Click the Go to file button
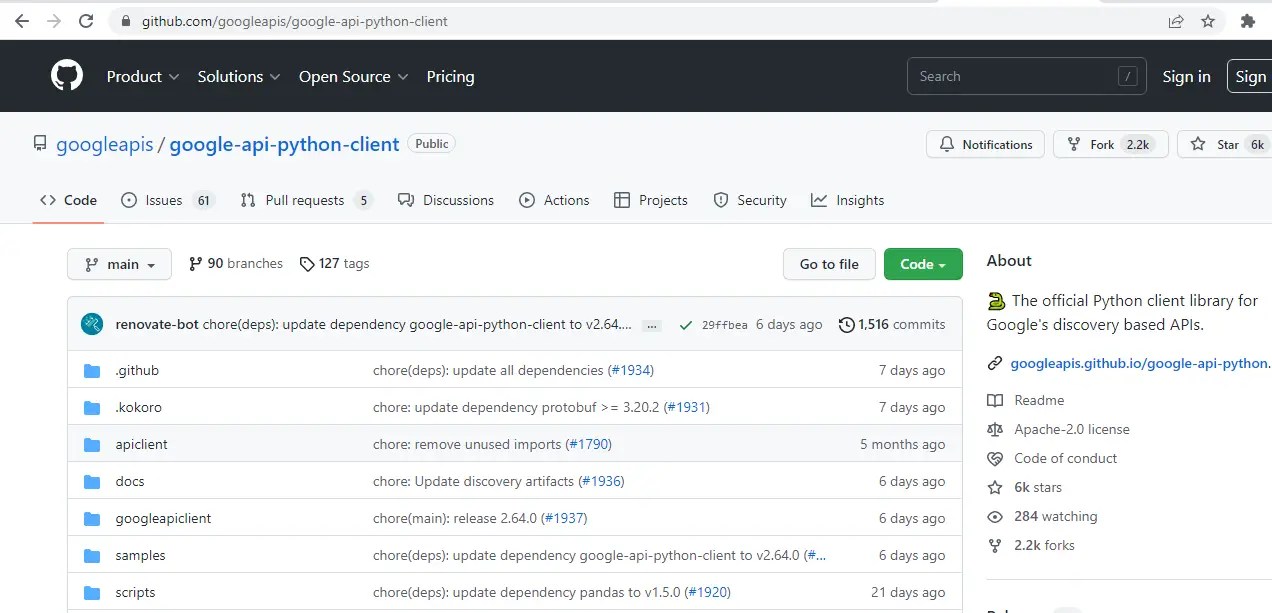 click(x=829, y=264)
